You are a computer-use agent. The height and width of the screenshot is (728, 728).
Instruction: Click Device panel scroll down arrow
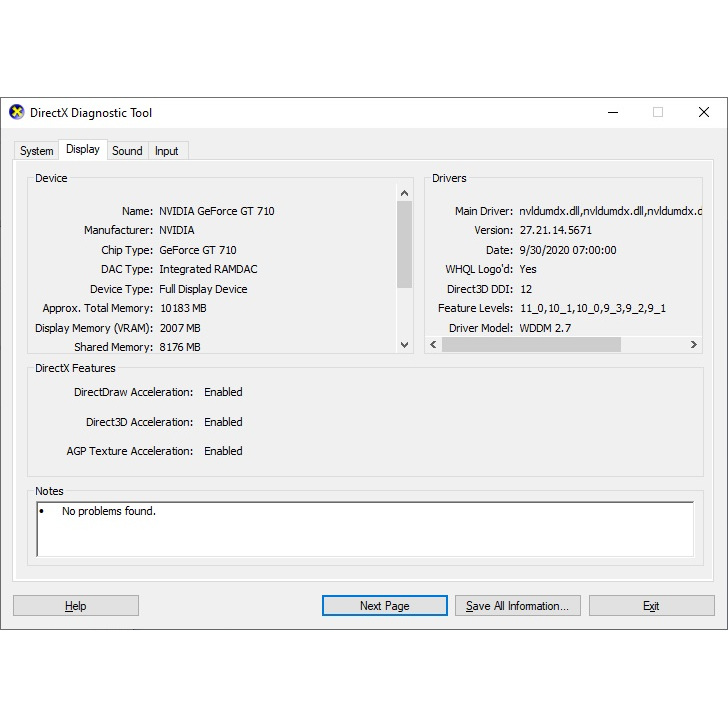(404, 345)
